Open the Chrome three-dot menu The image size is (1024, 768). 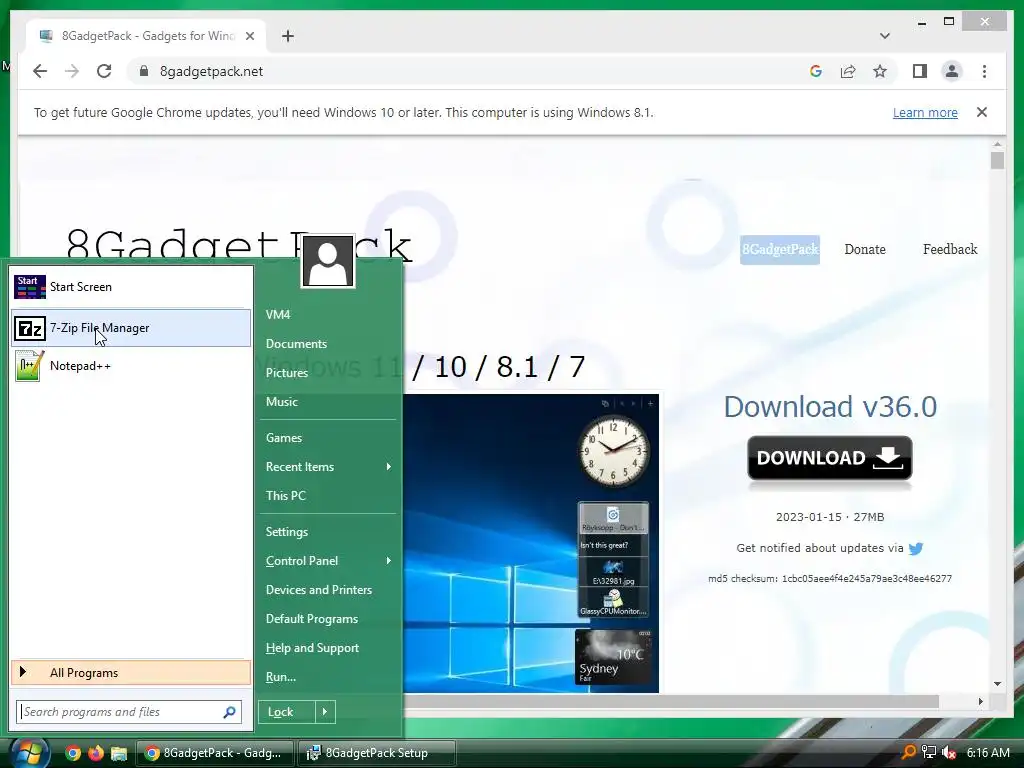[984, 71]
